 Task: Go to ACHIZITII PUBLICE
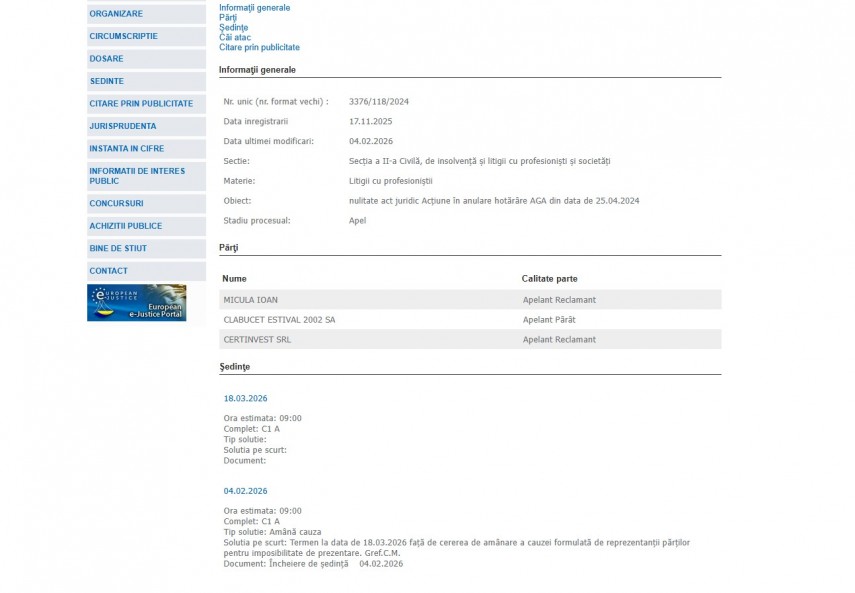pos(125,226)
